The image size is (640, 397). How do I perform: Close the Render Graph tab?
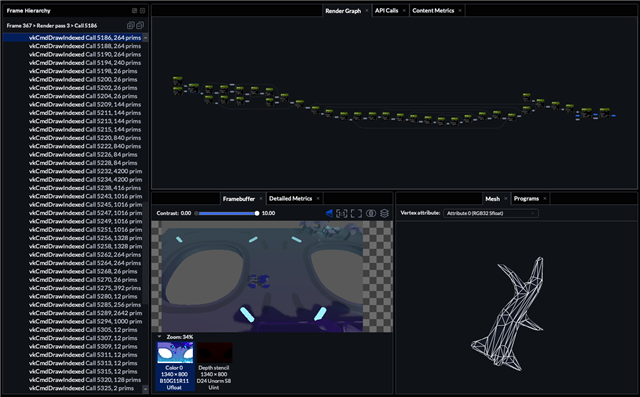tap(367, 11)
